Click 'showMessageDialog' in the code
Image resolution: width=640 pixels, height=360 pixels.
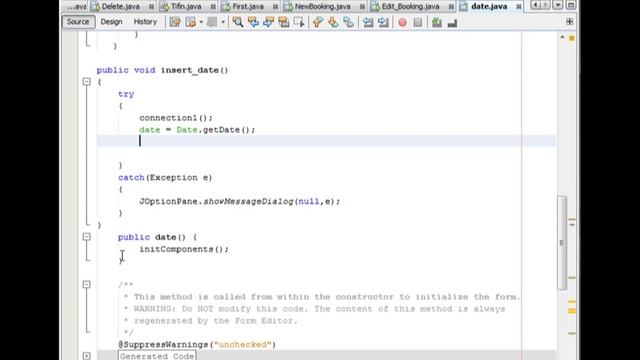(248, 201)
